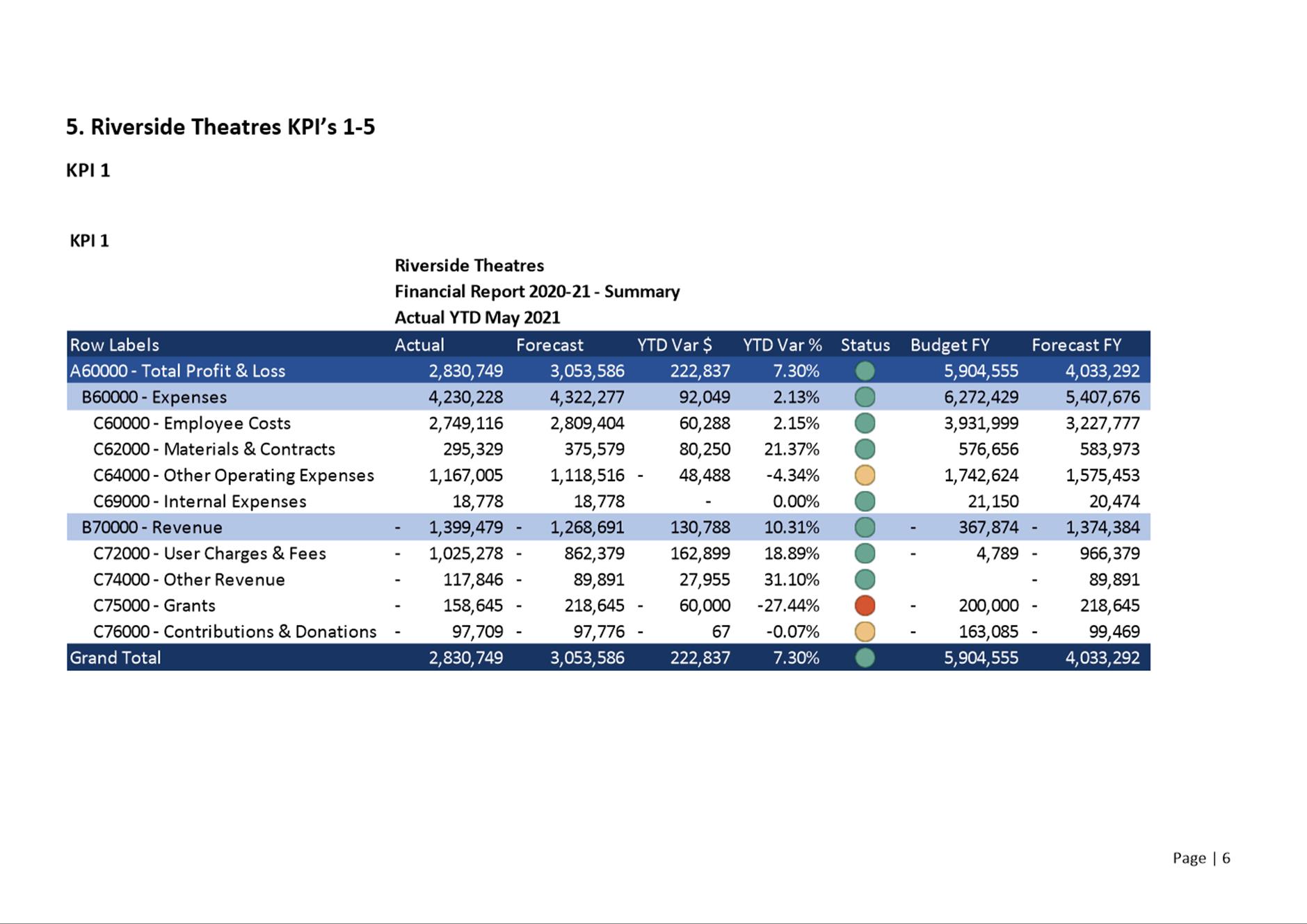Viewport: 1307px width, 924px height.
Task: Click the 'Page | 6' footer
Action: click(x=1201, y=858)
